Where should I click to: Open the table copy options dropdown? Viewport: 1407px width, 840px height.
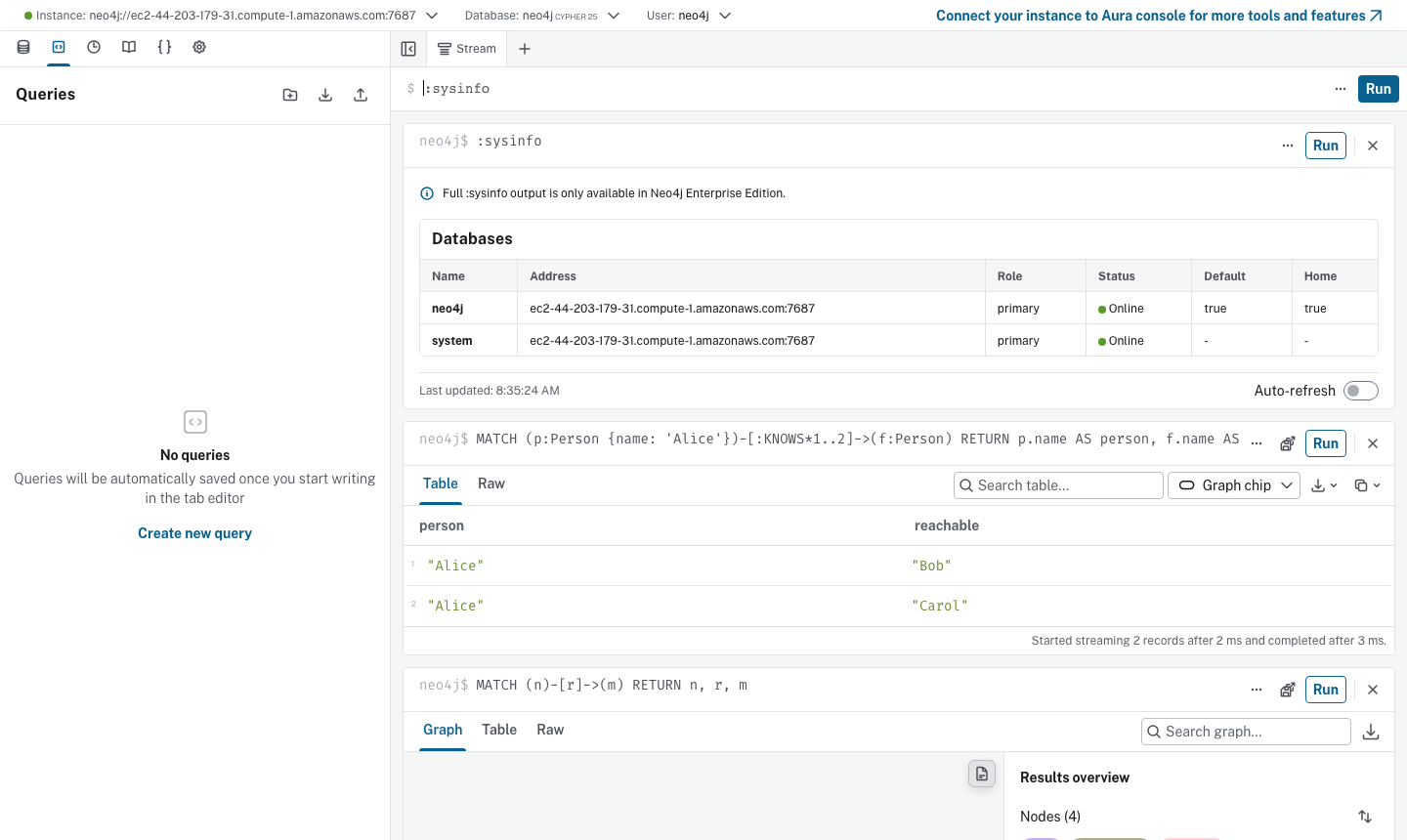1367,485
